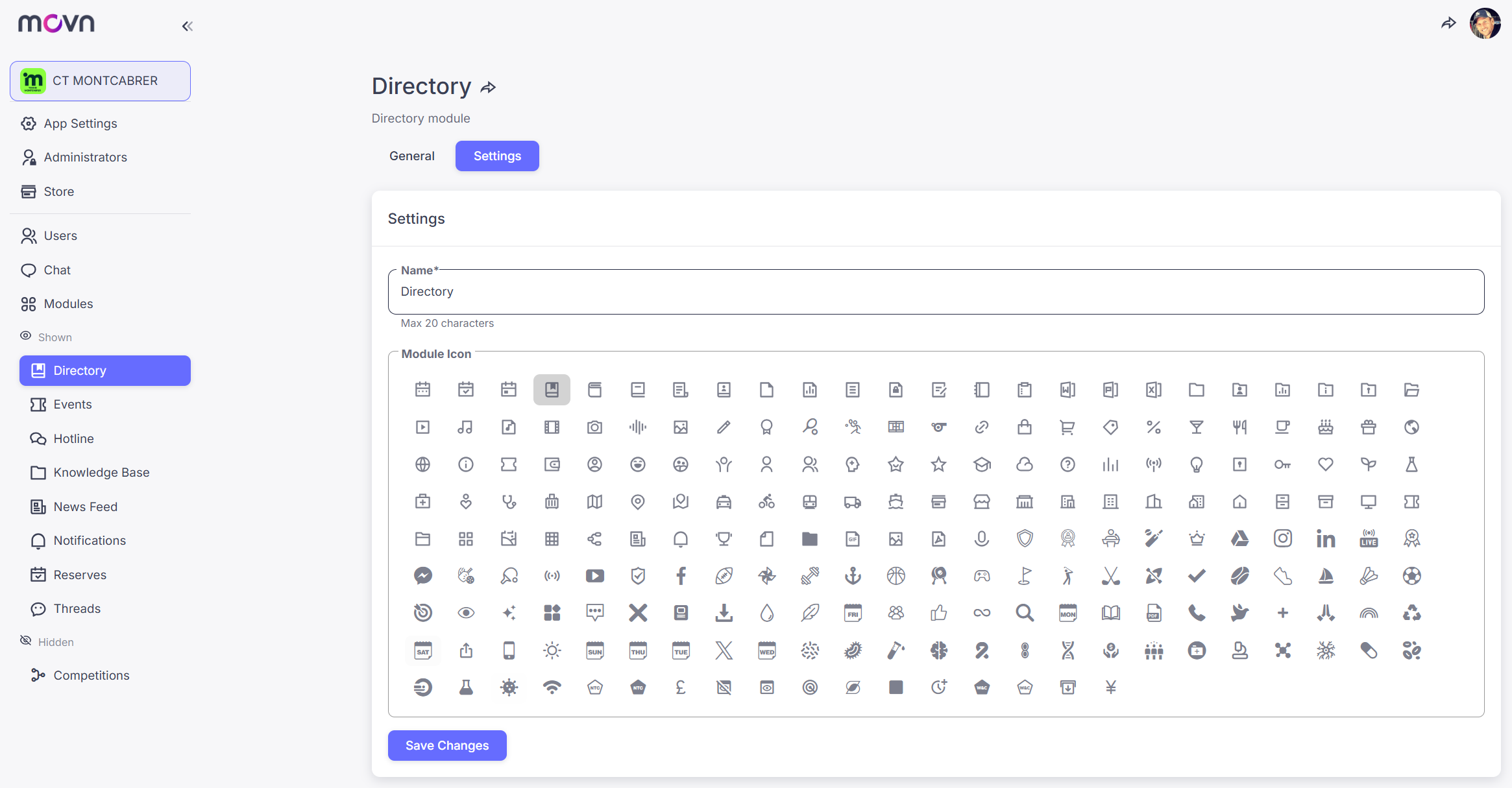Pick the thumbs up icon
This screenshot has width=1512, height=788.
coord(938,613)
